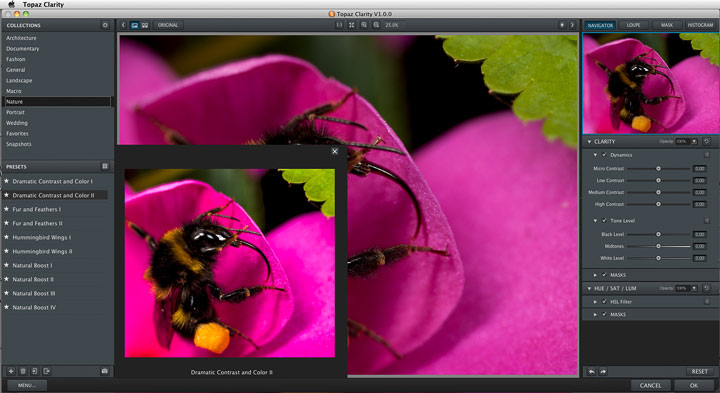Import a preset file
Image resolution: width=720 pixels, height=393 pixels.
pos(35,371)
